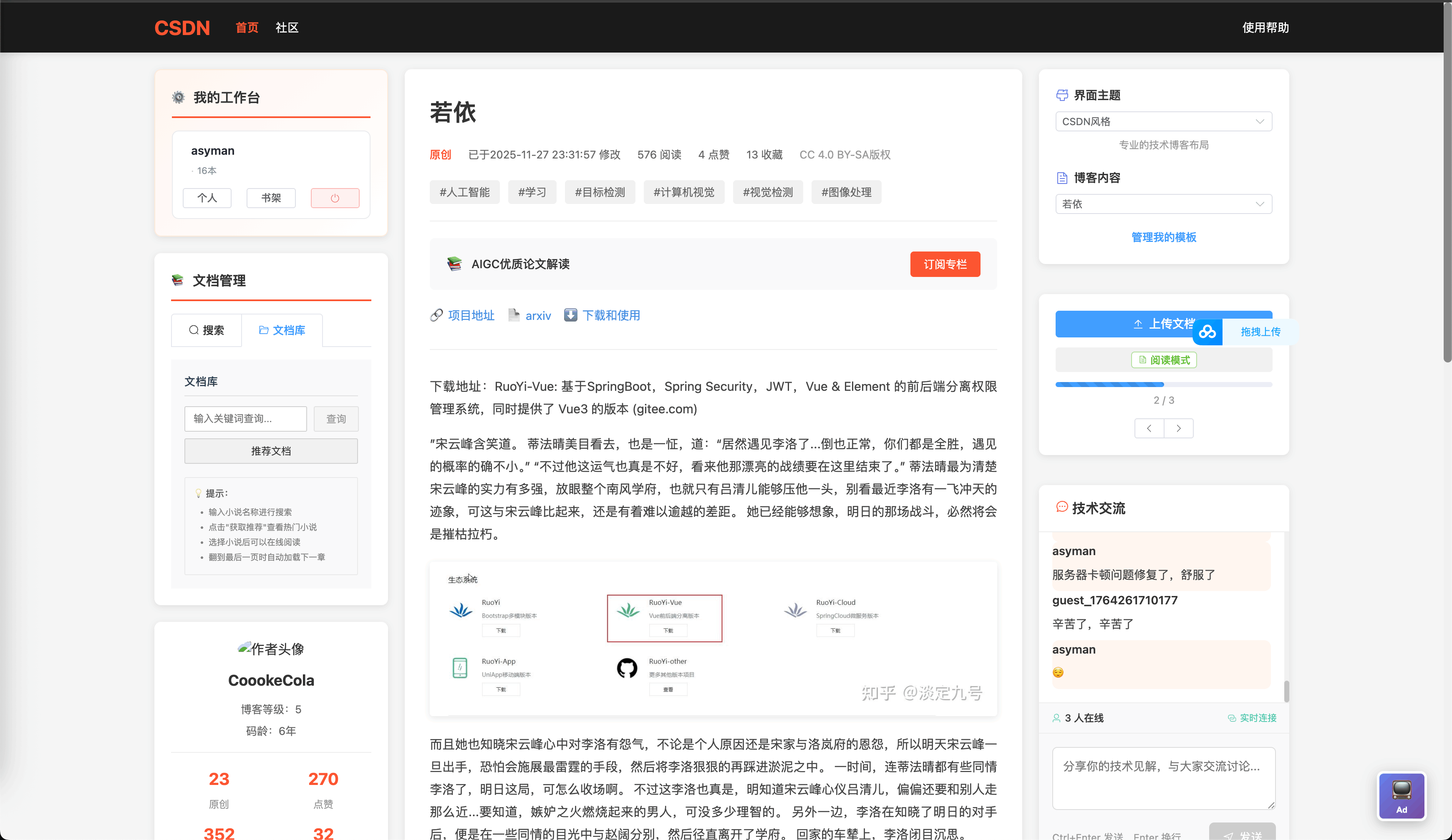Switch to the 文档库 tab

click(282, 330)
